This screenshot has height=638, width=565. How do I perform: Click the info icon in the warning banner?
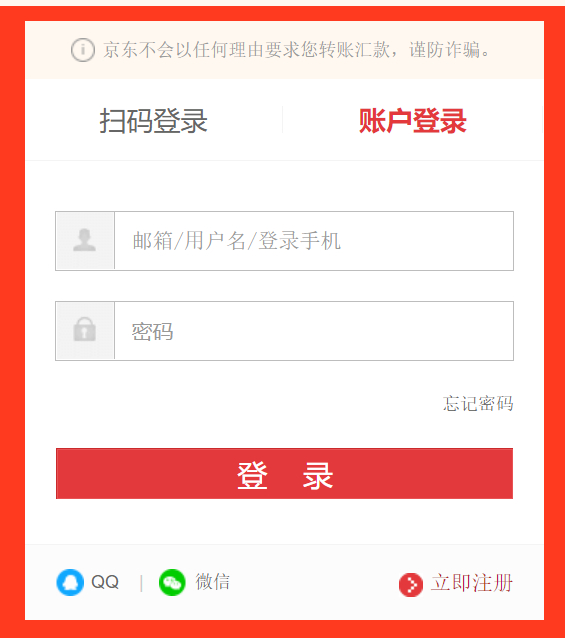click(83, 50)
